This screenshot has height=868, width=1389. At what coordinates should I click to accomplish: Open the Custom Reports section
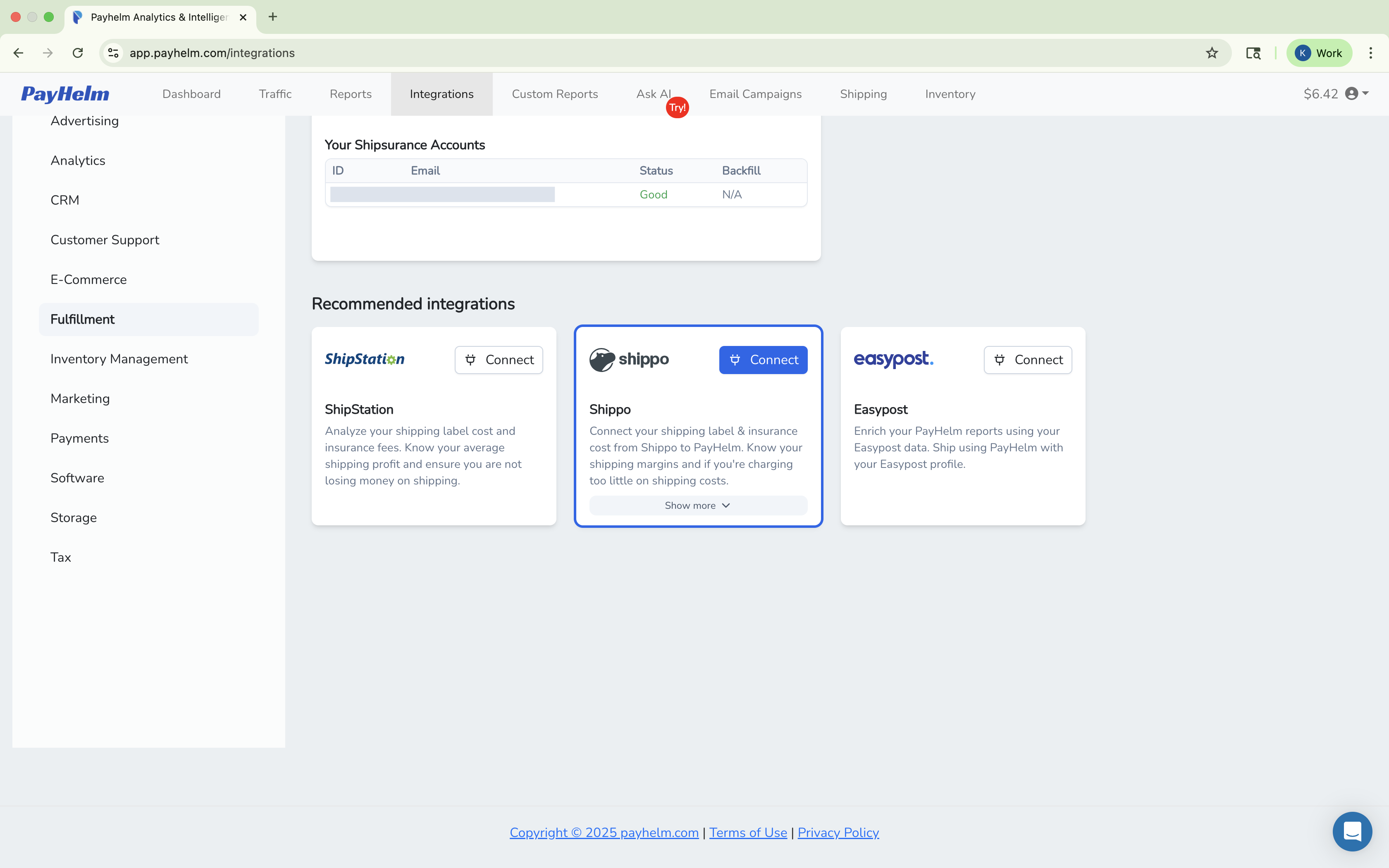(x=554, y=93)
